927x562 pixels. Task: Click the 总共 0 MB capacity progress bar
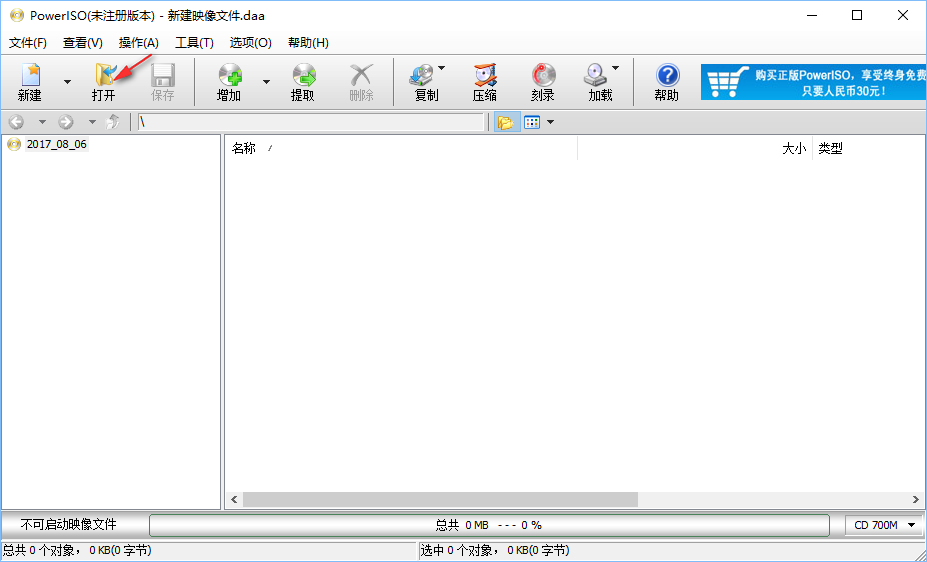[489, 525]
